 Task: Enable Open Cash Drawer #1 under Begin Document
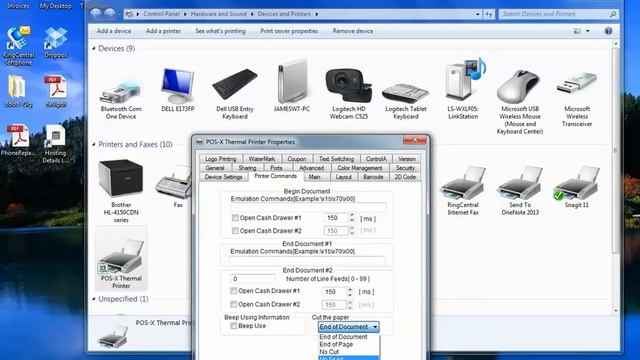pyautogui.click(x=235, y=218)
